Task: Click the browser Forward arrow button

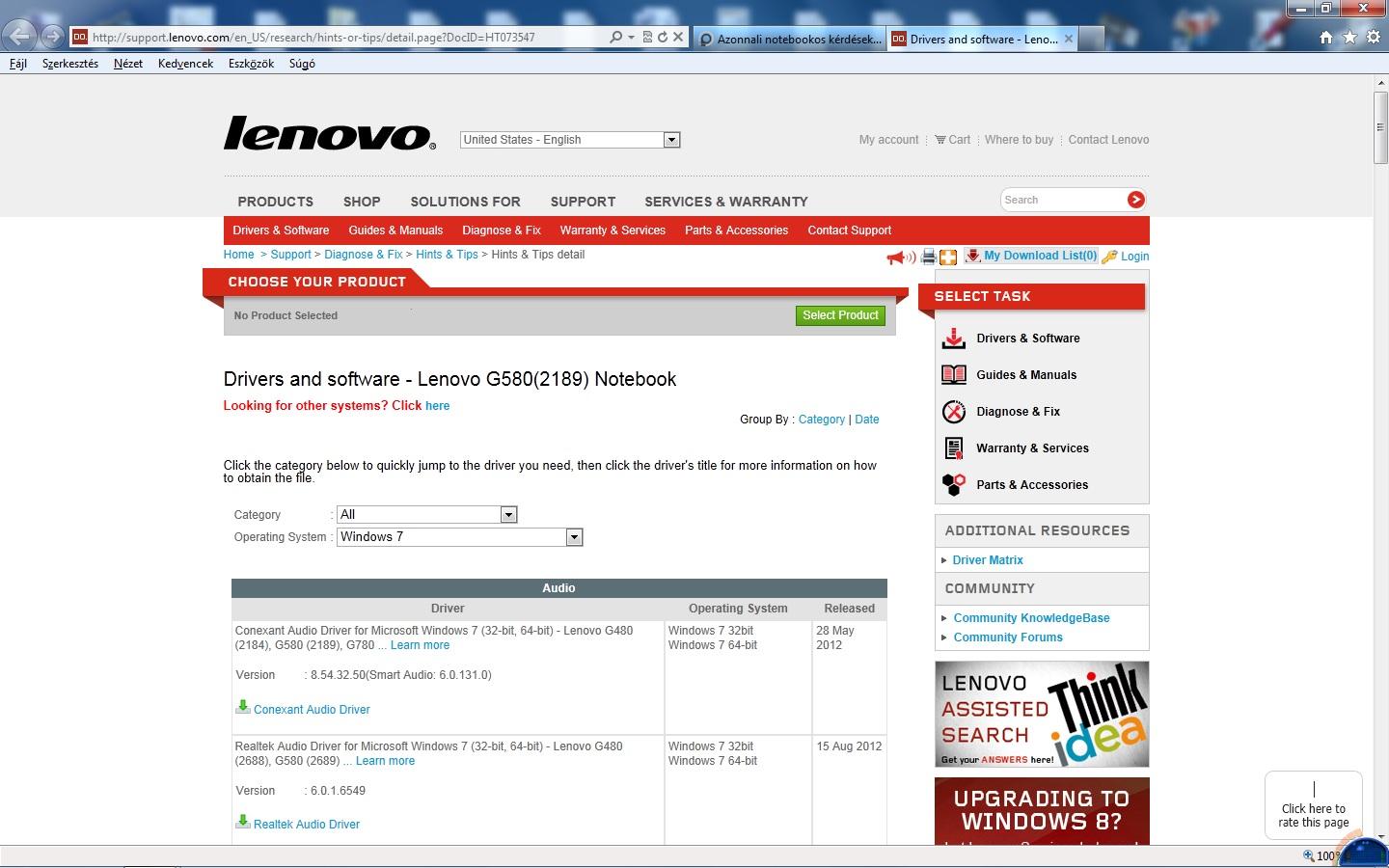Action: [x=53, y=37]
